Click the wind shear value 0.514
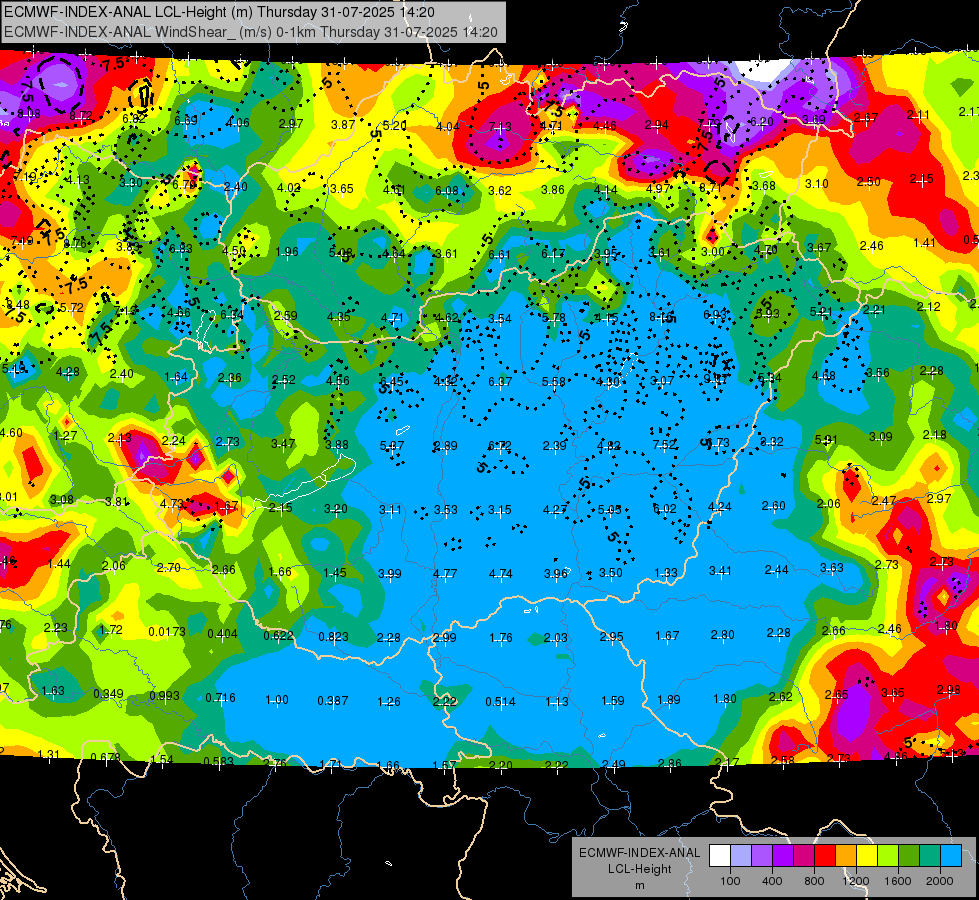979x900 pixels. (501, 701)
